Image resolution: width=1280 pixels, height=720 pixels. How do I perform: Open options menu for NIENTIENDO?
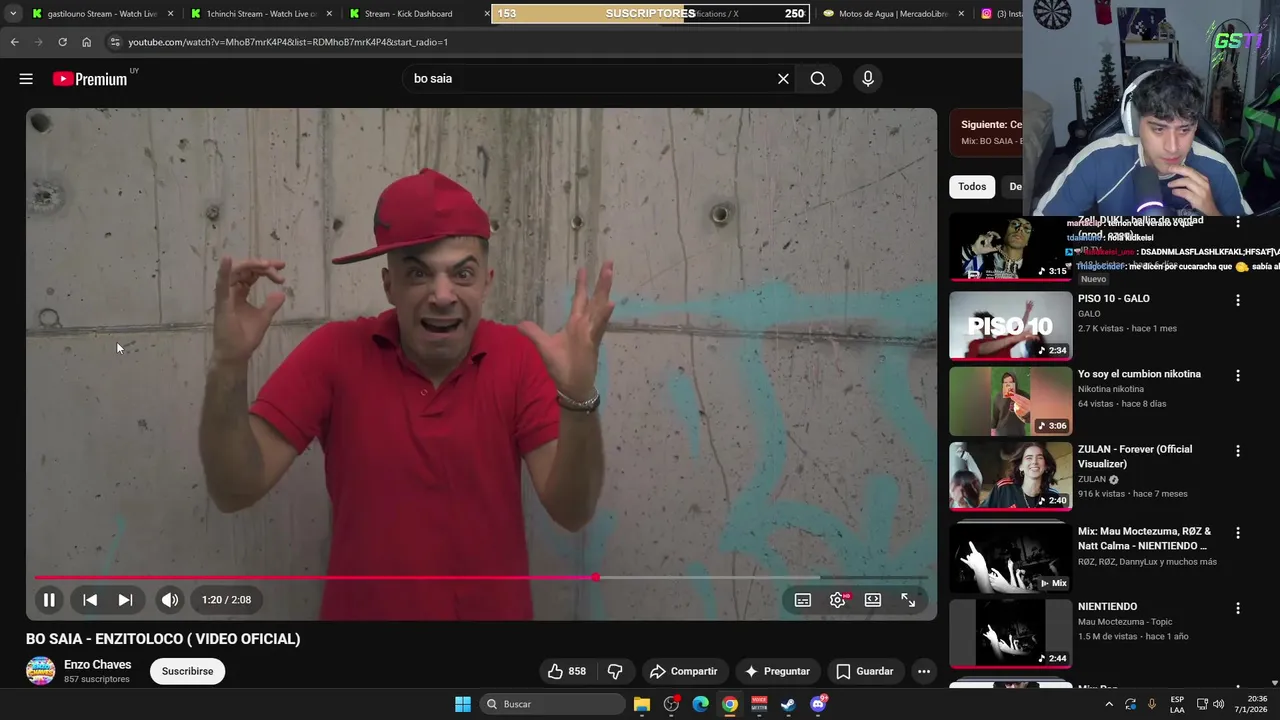pos(1238,608)
